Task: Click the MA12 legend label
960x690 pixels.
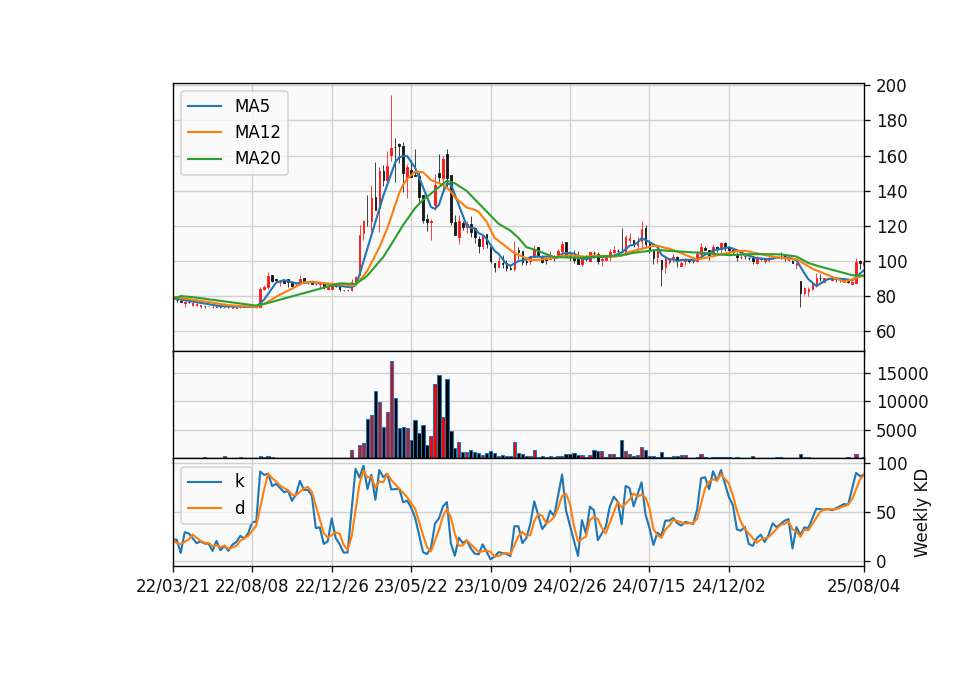Action: pos(257,132)
